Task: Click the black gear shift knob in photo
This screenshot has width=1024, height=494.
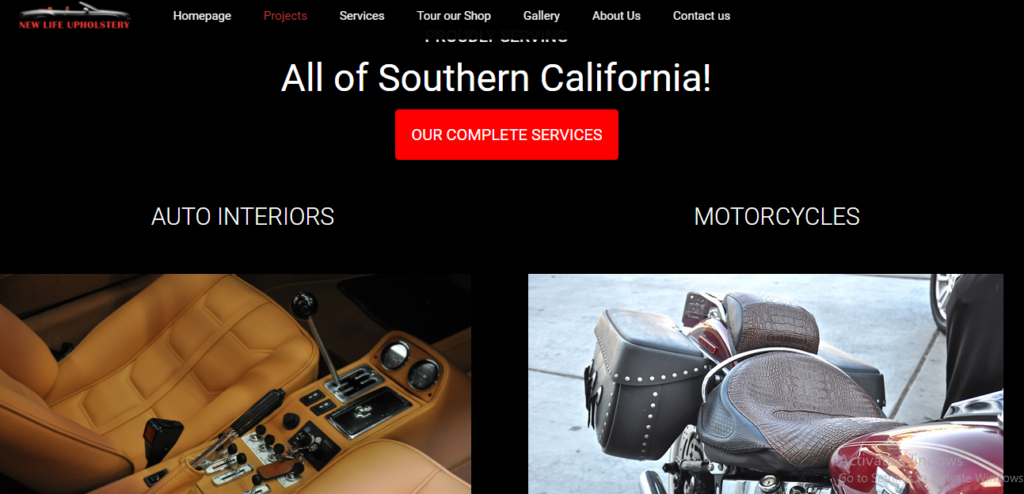Action: (304, 304)
